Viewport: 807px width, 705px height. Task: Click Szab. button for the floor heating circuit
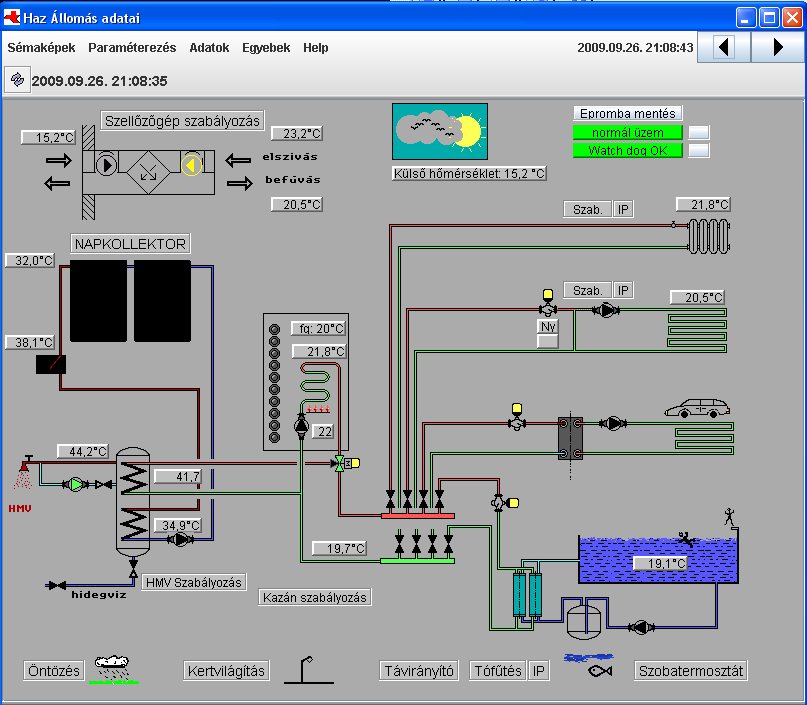587,290
